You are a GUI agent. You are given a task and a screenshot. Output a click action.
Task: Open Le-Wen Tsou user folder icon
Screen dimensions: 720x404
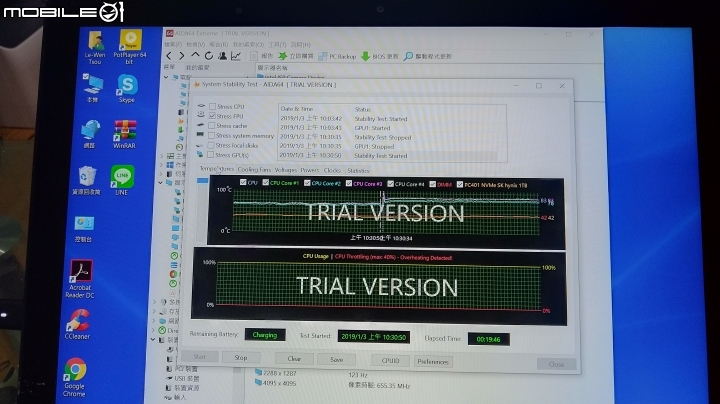point(95,47)
